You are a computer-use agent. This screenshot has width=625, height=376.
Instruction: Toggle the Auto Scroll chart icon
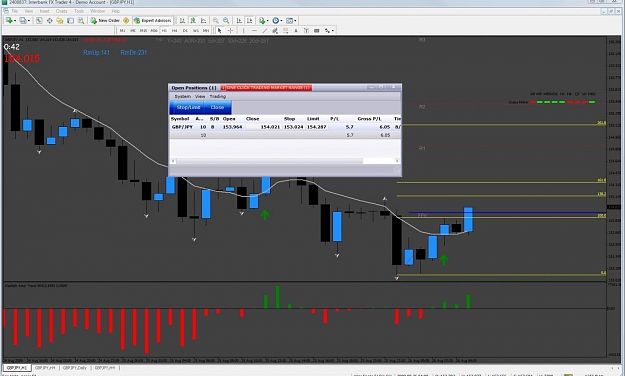[x=239, y=20]
